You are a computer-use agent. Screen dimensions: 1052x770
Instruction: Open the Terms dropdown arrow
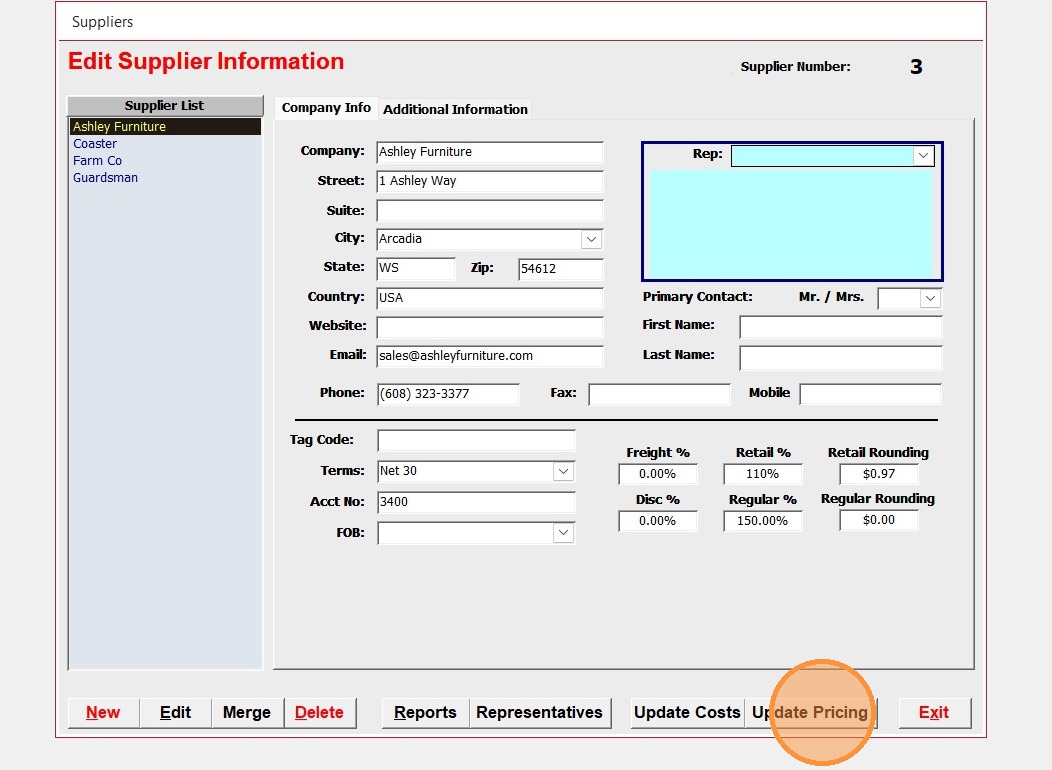pyautogui.click(x=563, y=471)
